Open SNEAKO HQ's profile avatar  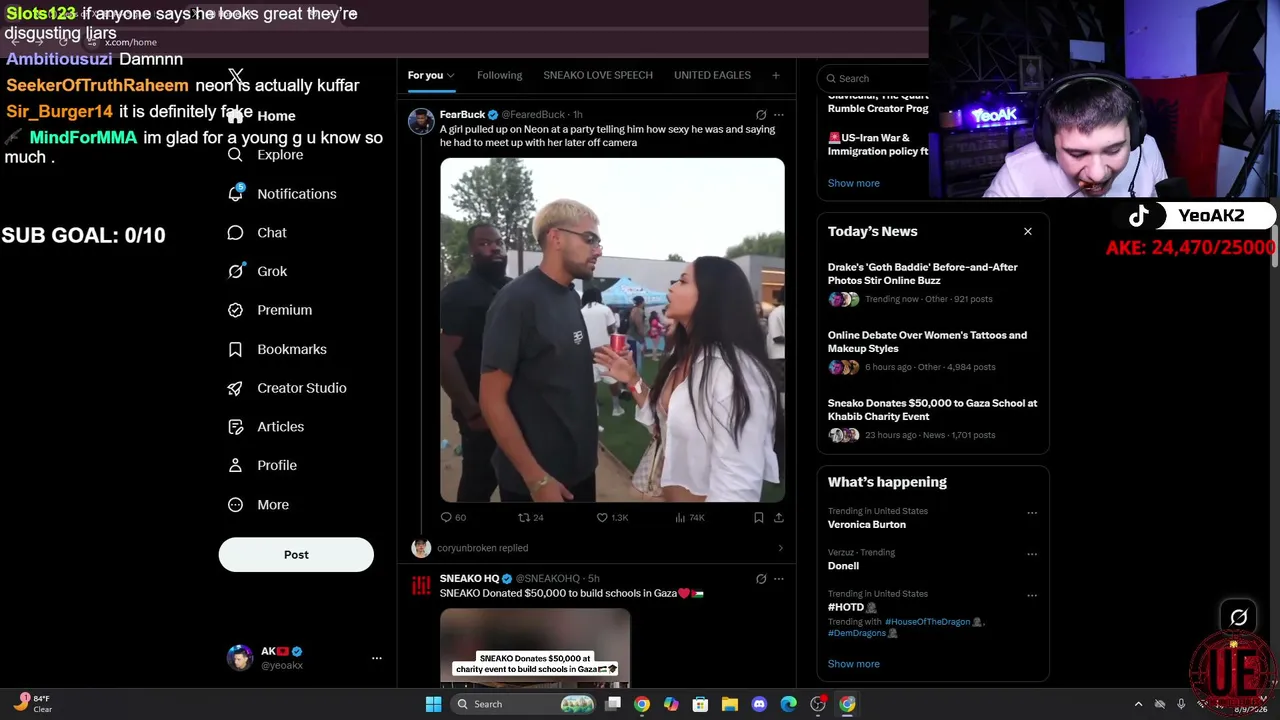click(x=421, y=586)
